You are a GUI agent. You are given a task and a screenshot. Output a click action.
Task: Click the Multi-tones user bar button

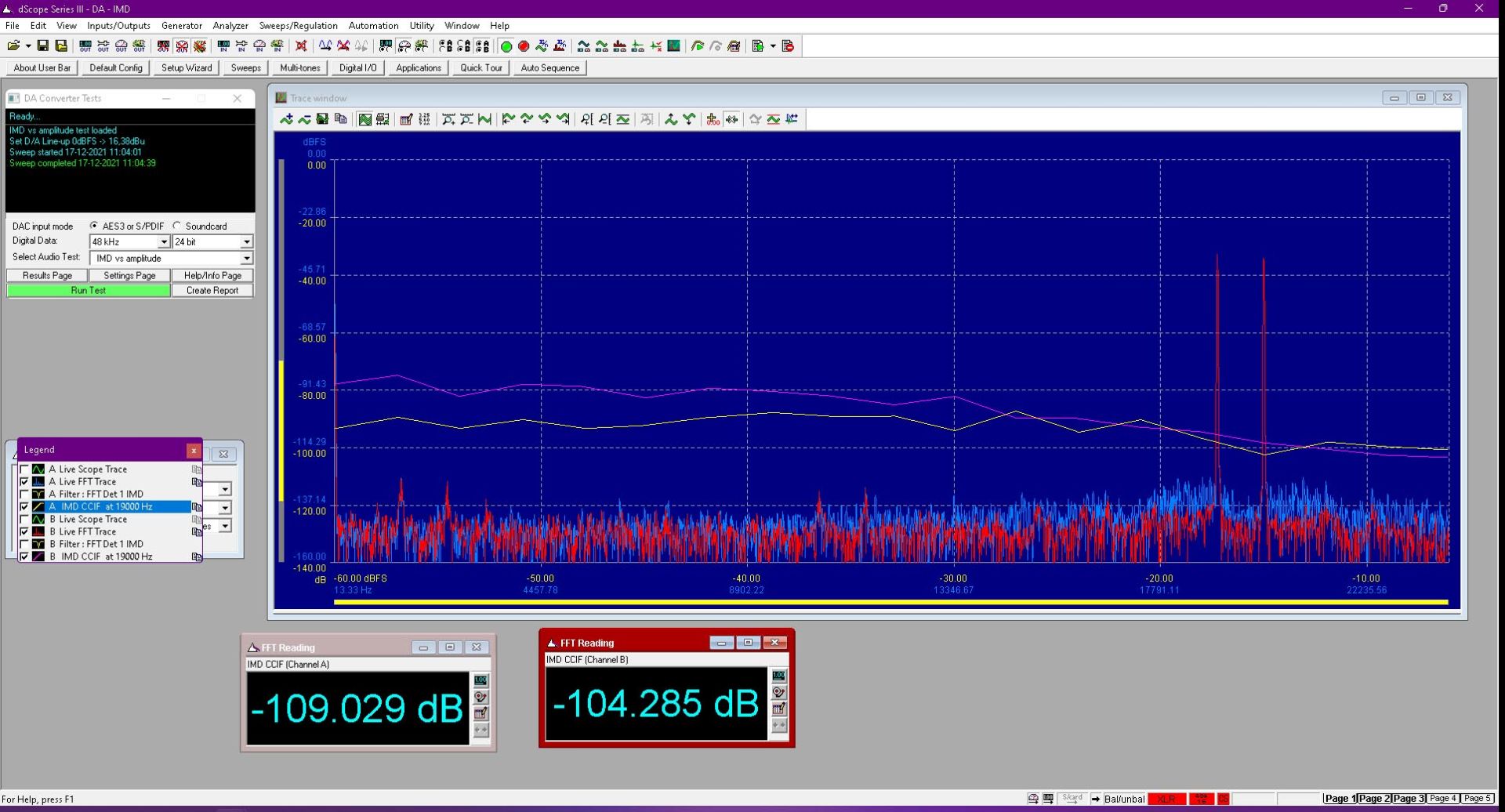300,68
